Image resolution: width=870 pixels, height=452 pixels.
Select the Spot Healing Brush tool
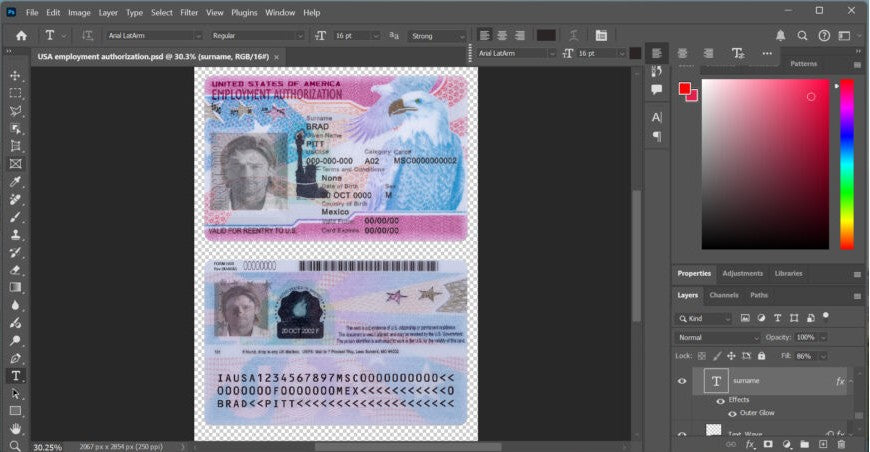click(16, 199)
